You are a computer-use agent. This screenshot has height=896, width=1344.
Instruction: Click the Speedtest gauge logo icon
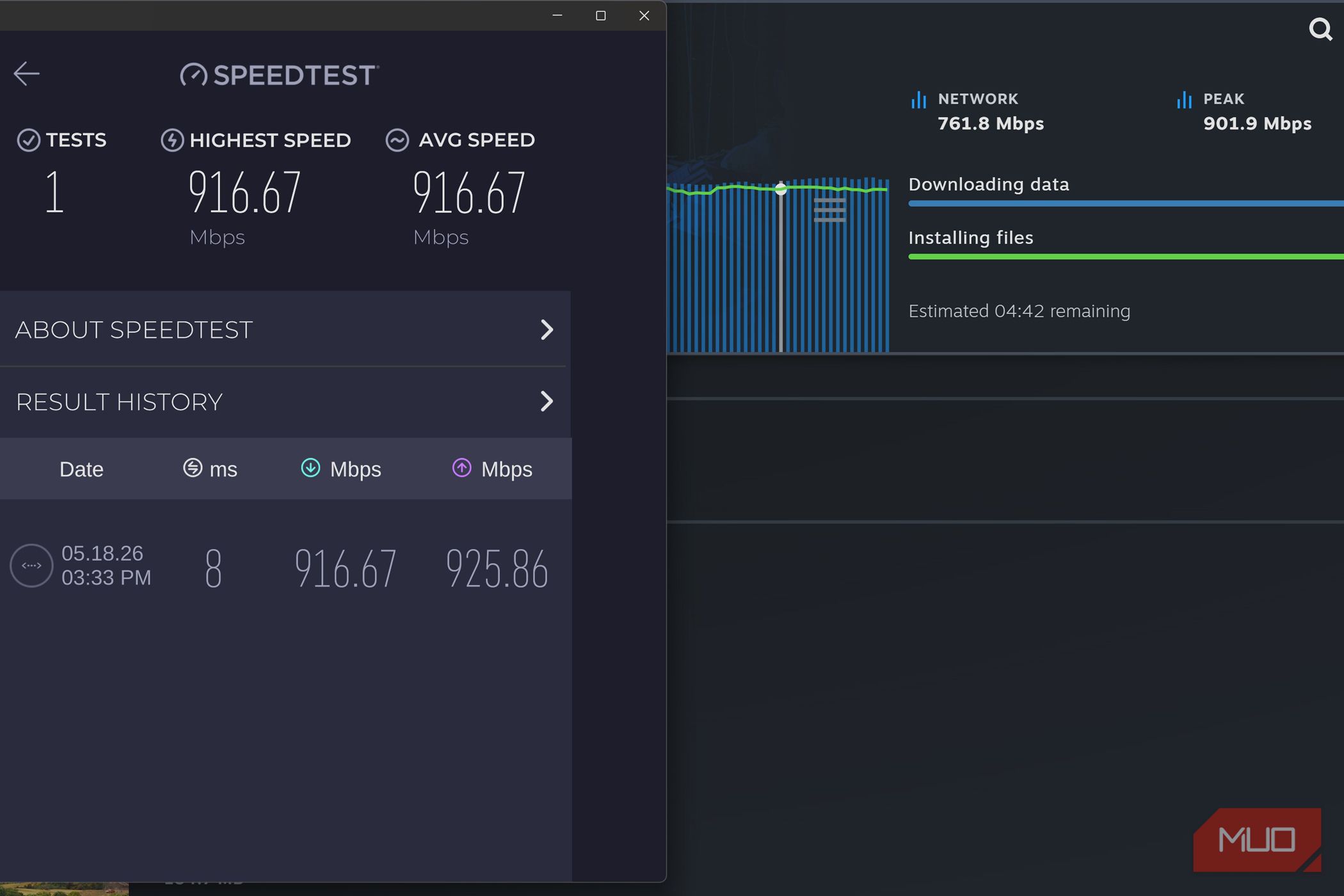point(193,75)
